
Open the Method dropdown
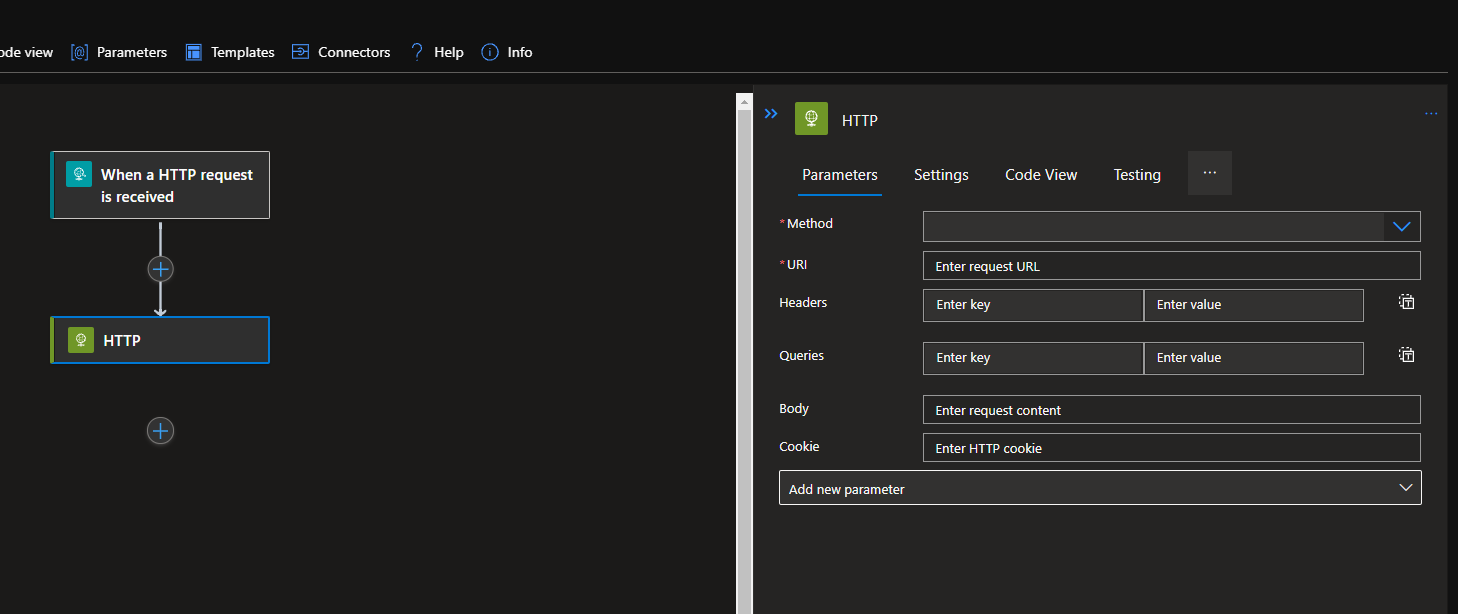click(x=1400, y=226)
